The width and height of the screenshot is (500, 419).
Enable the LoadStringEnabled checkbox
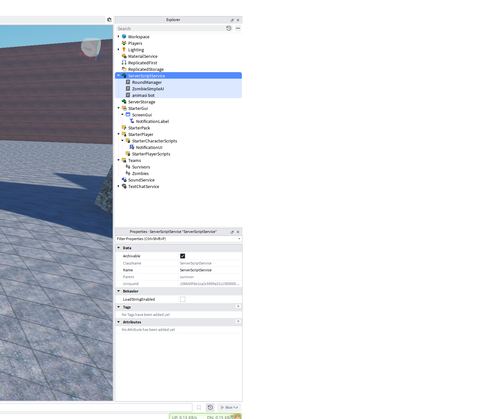click(x=182, y=299)
